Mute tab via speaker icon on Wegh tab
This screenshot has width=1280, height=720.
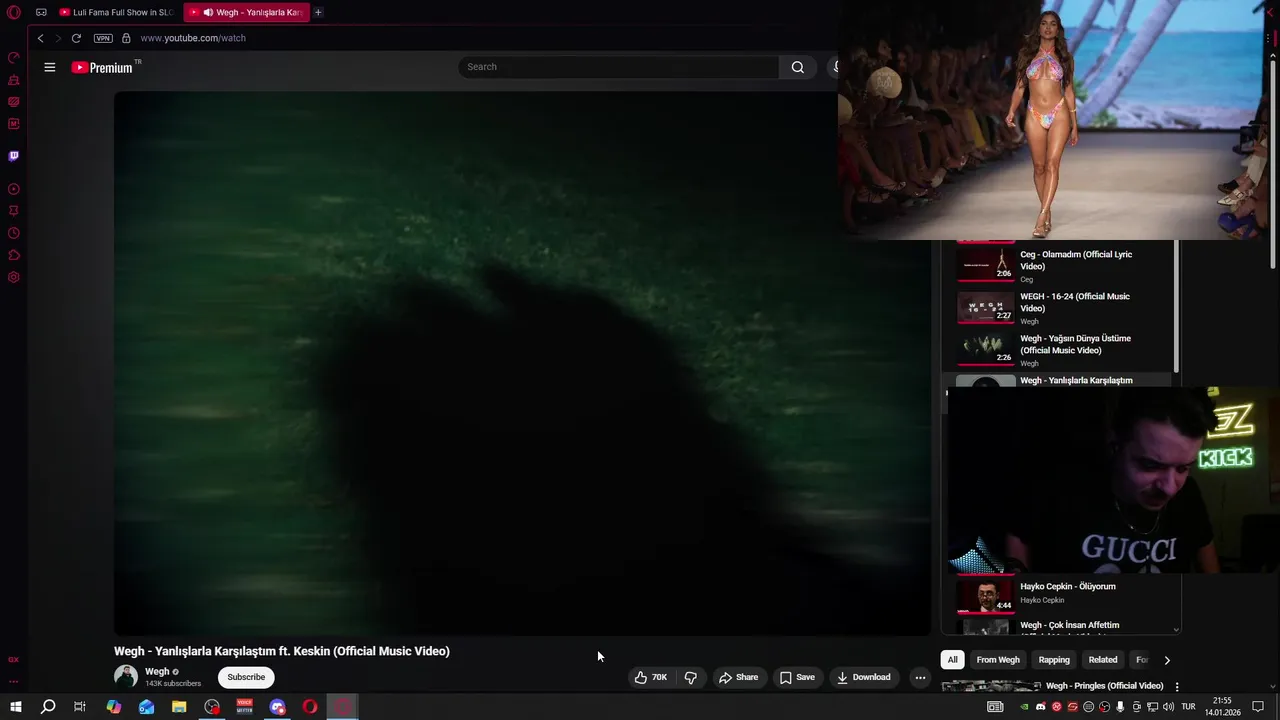[x=208, y=13]
